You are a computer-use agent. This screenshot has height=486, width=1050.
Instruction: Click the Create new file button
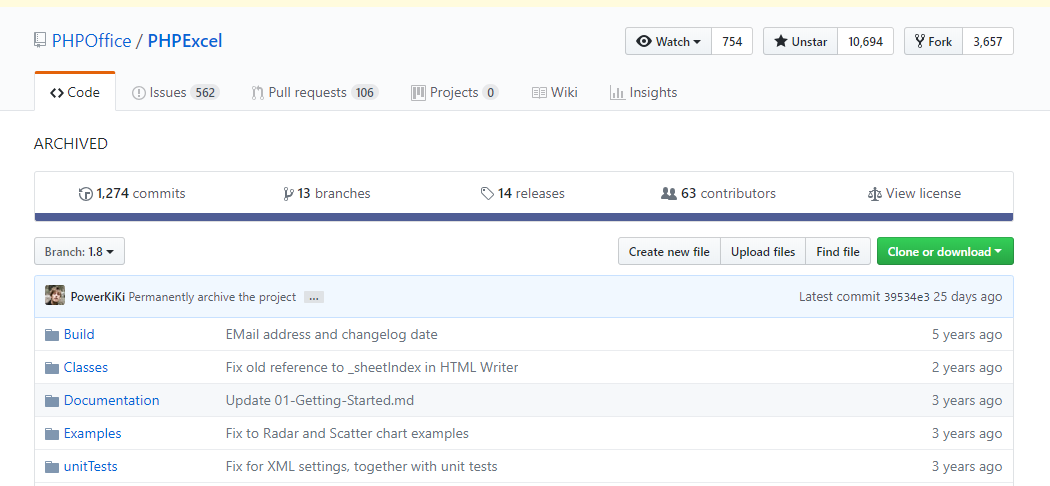tap(669, 252)
